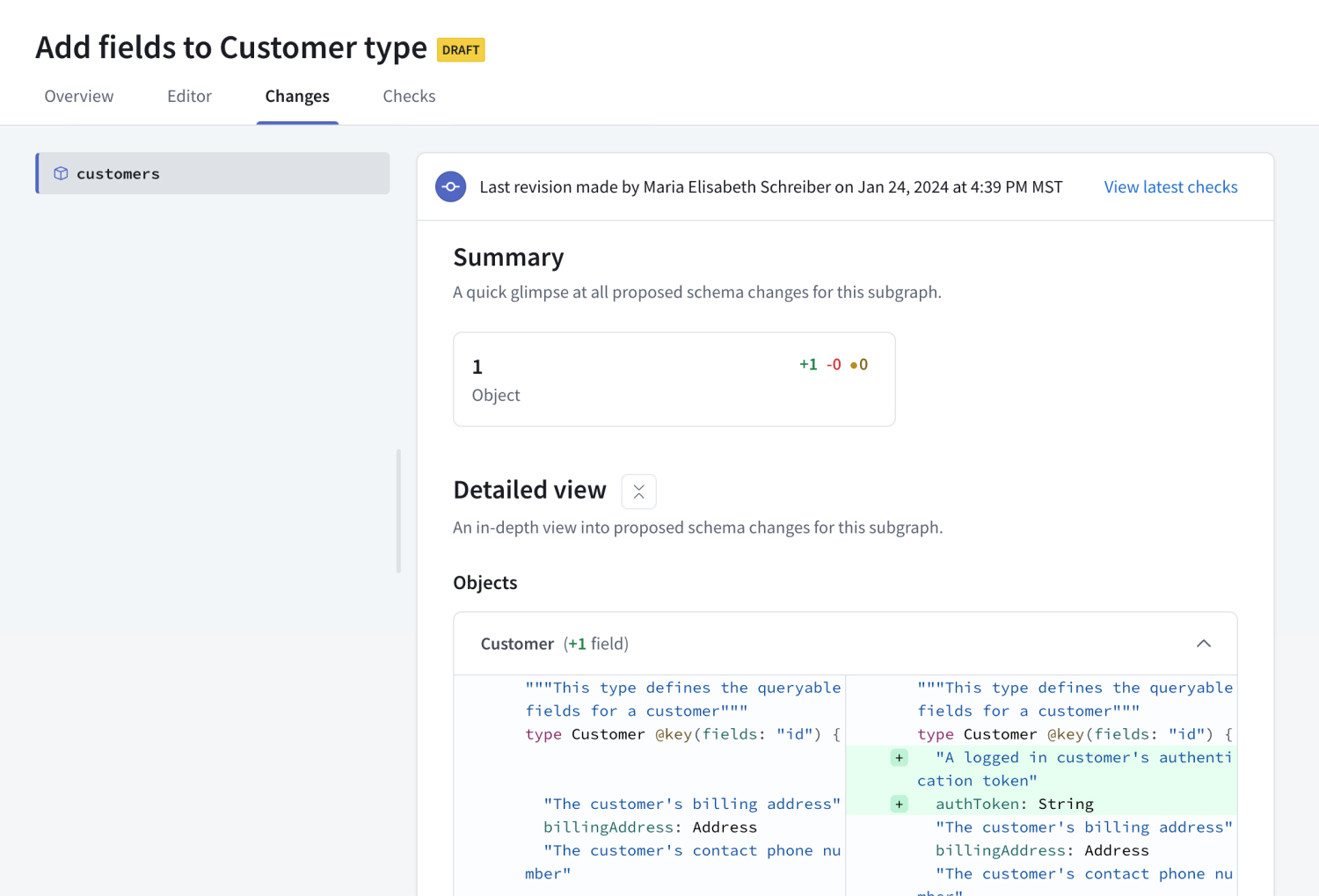Screen dimensions: 1319x896
Task: Switch to the Overview tab
Action: coord(78,96)
